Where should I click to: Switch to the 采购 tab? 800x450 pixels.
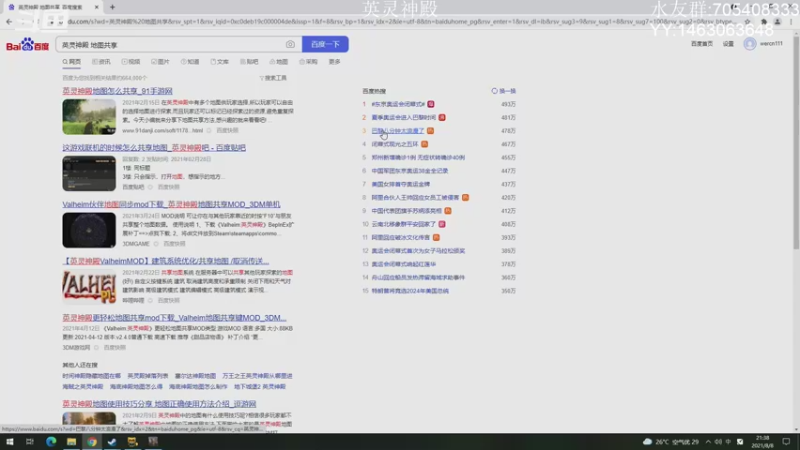pyautogui.click(x=308, y=62)
